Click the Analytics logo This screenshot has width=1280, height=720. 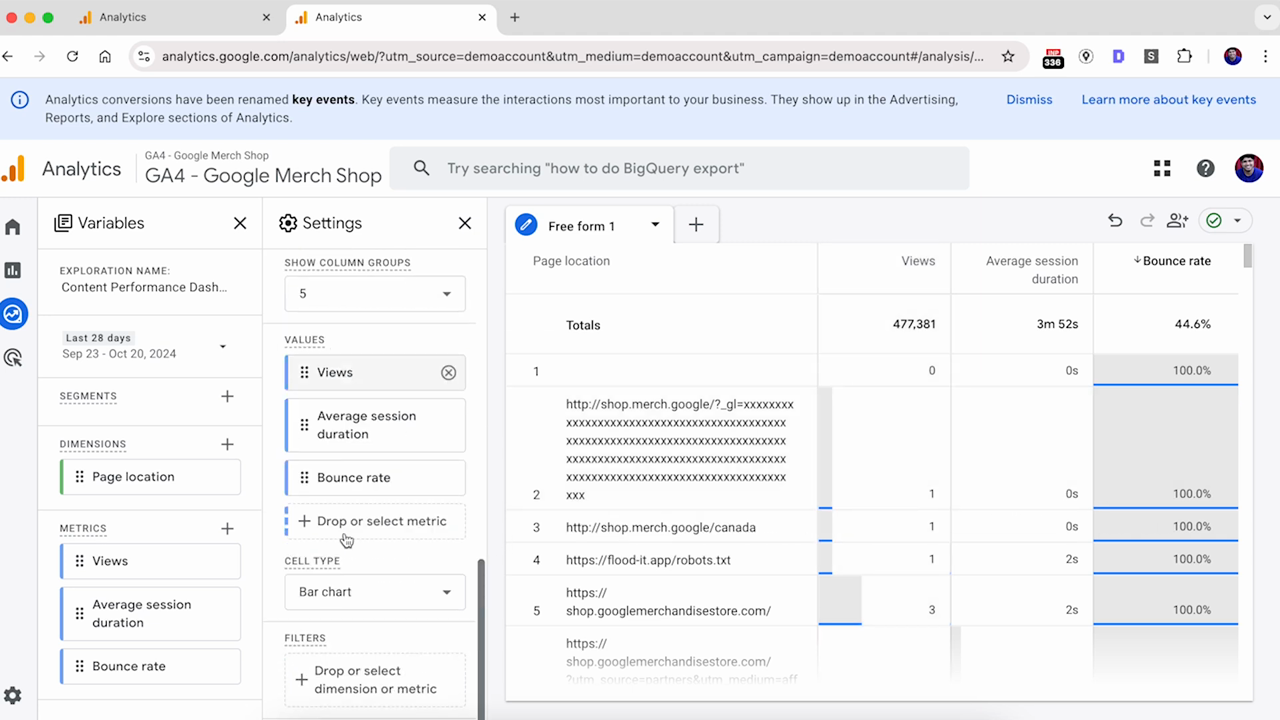coord(13,168)
